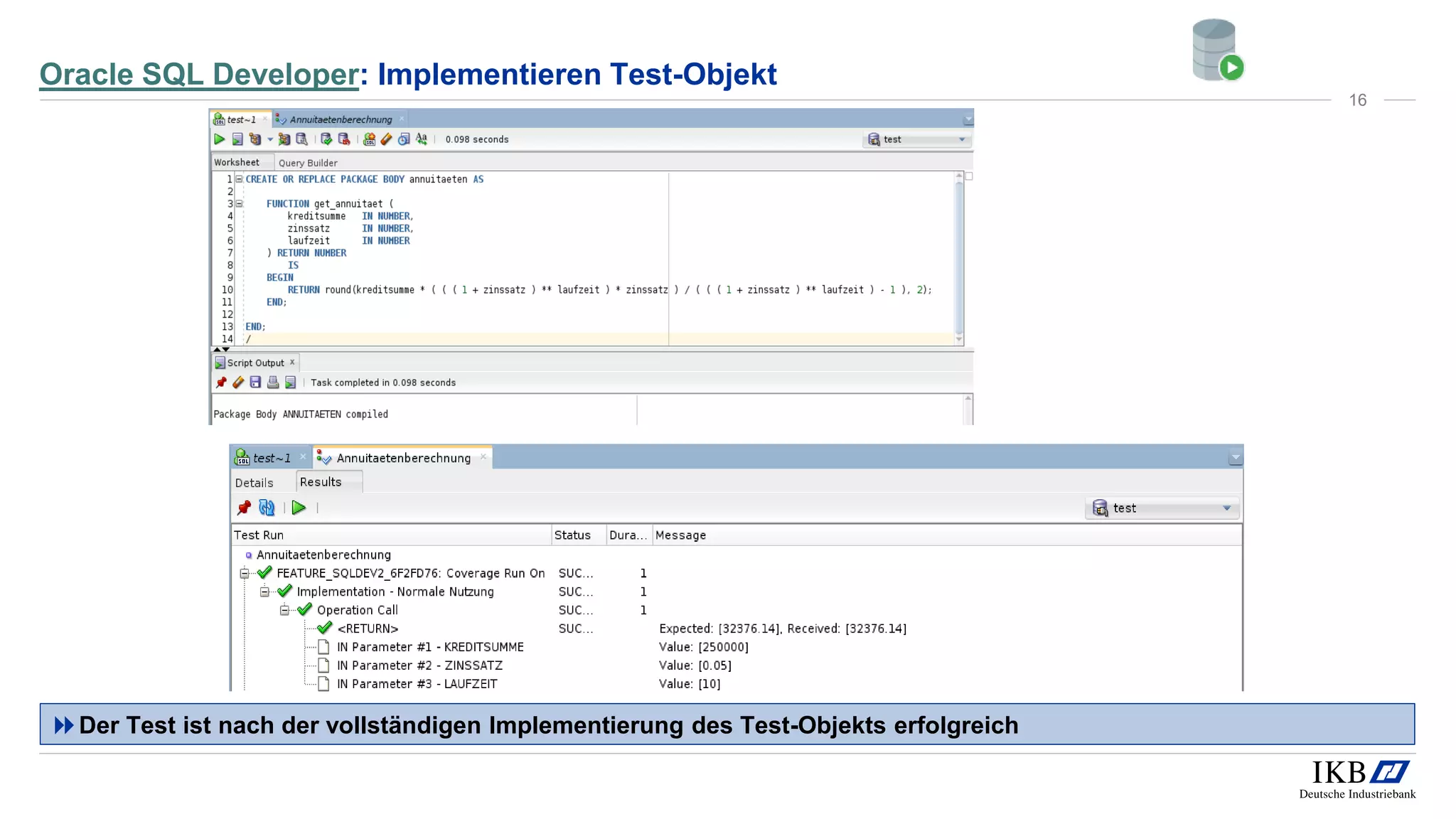
Task: Close the Annuitaetenberechnung tab in upper window
Action: coord(402,119)
